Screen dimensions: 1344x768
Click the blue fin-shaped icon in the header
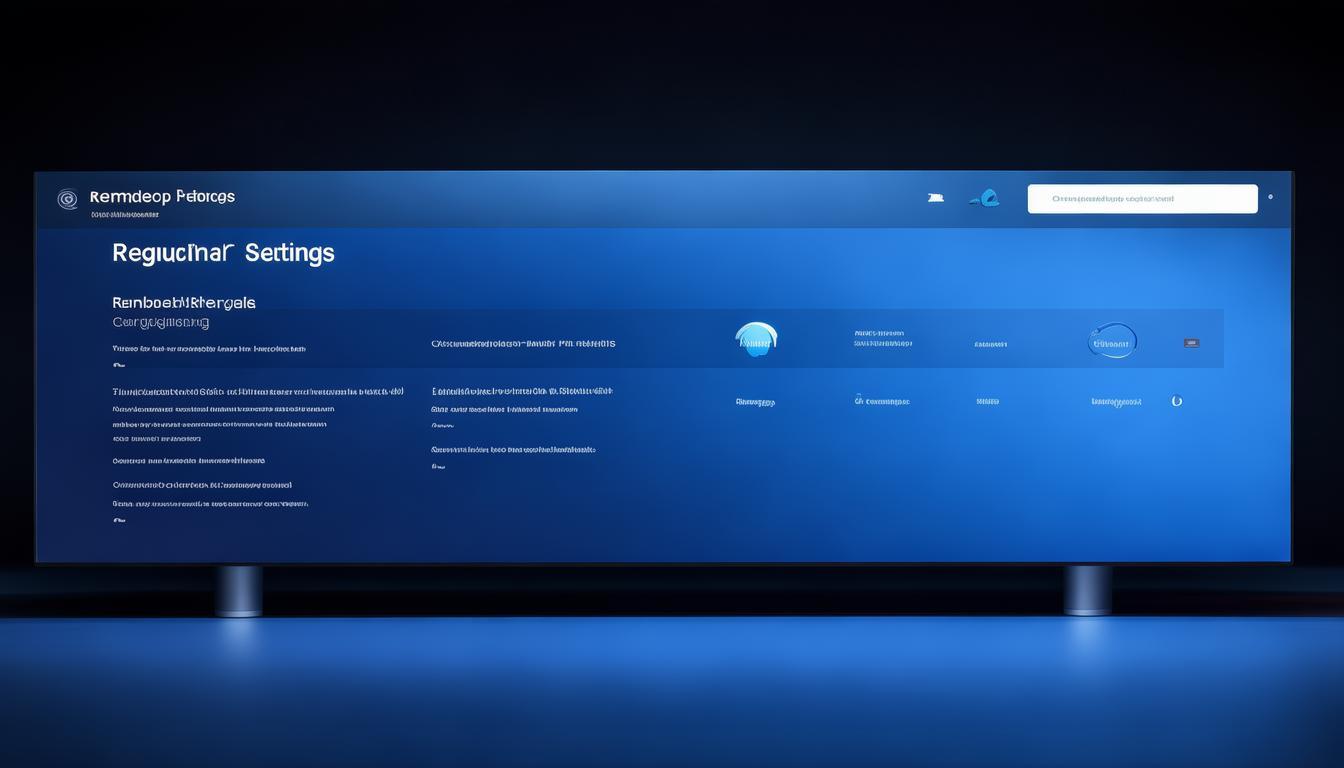[x=985, y=198]
